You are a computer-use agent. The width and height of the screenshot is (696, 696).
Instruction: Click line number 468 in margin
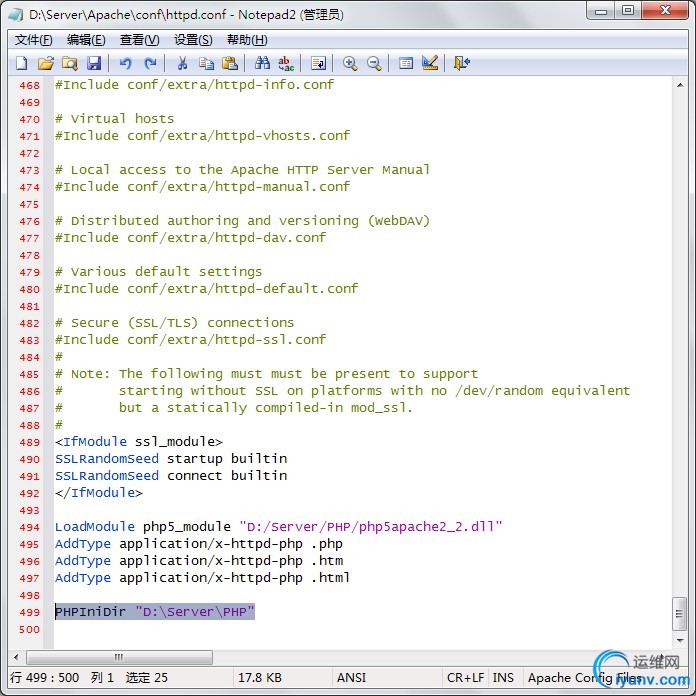click(29, 85)
